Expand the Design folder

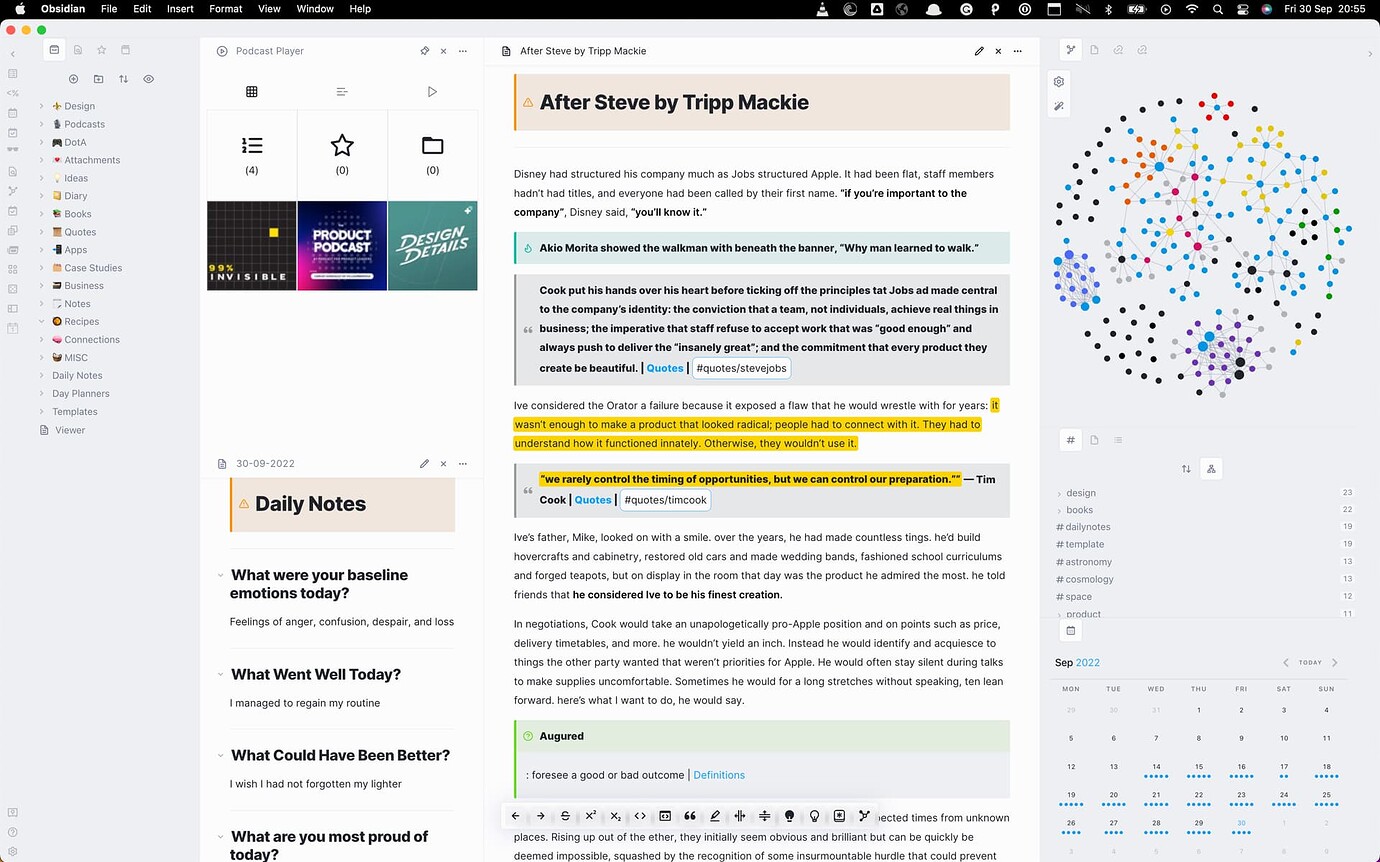[x=41, y=106]
